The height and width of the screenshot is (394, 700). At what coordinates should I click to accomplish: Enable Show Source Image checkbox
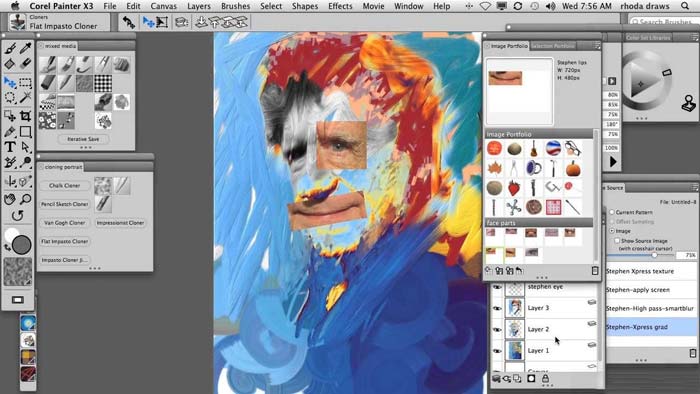click(617, 241)
